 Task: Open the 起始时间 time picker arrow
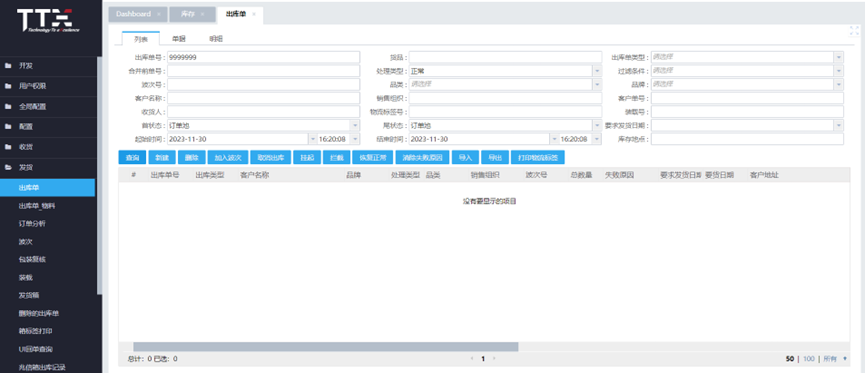pyautogui.click(x=355, y=139)
